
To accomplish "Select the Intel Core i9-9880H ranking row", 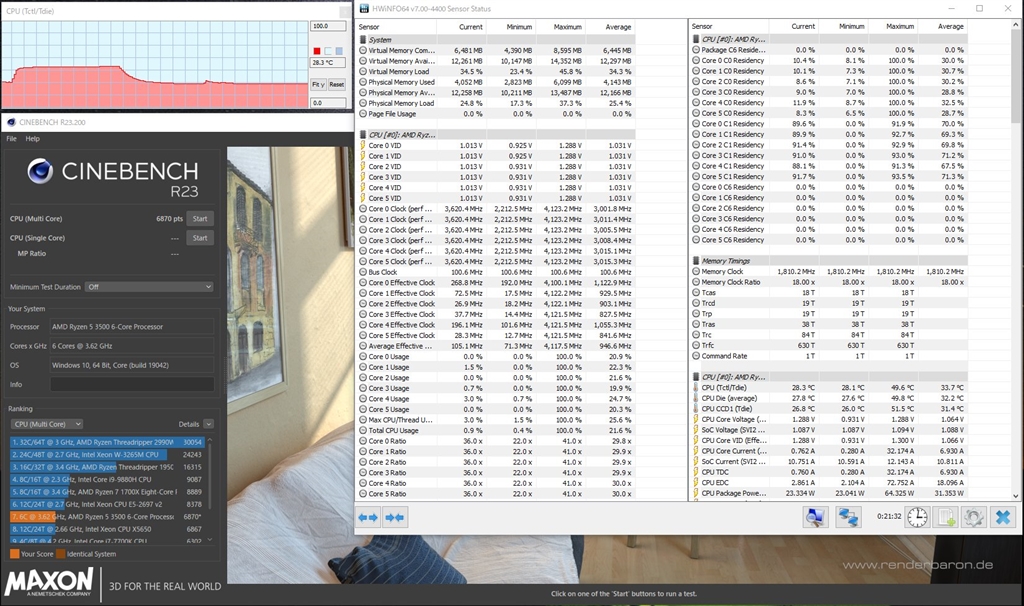I will (107, 479).
